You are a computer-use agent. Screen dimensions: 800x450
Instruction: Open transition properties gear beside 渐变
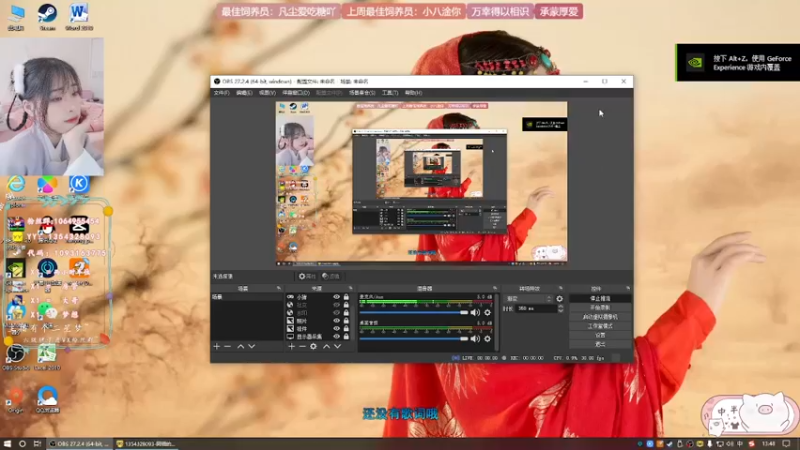[x=560, y=299]
